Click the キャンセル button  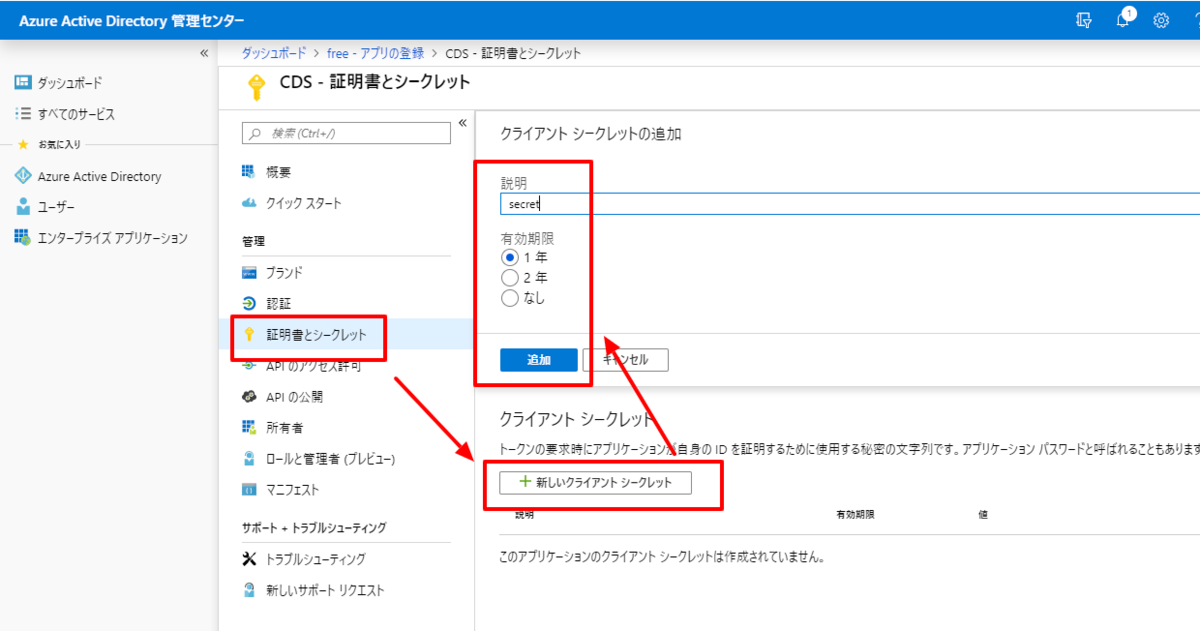point(626,360)
